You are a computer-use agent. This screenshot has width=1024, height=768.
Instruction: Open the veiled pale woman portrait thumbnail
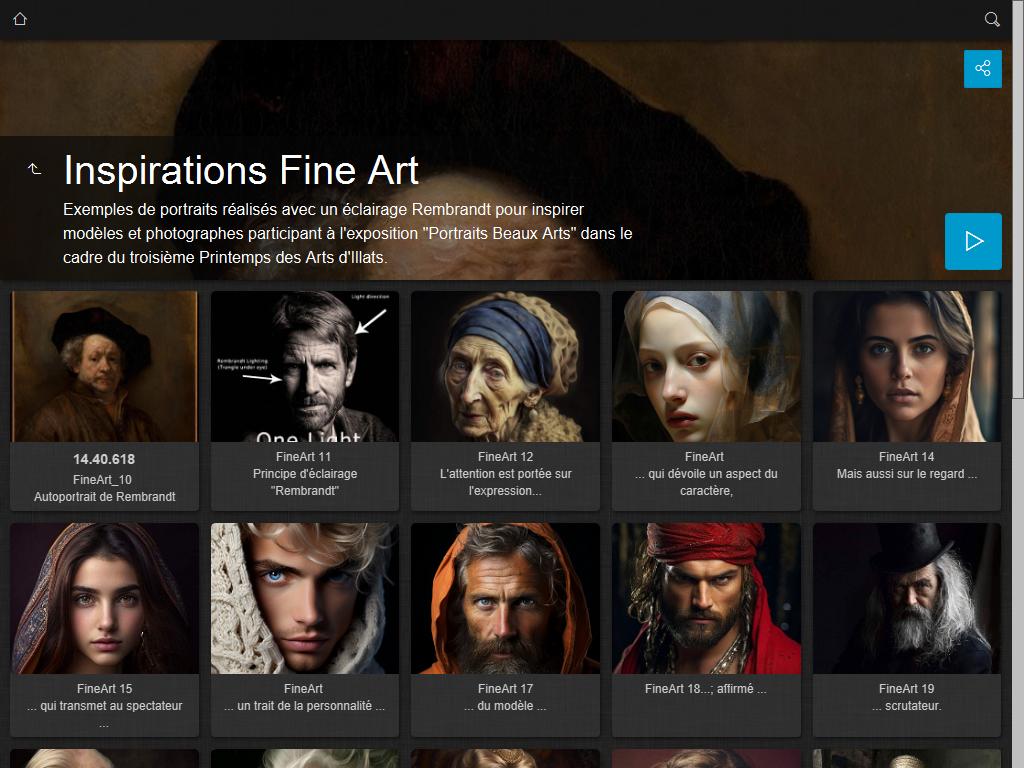(706, 366)
